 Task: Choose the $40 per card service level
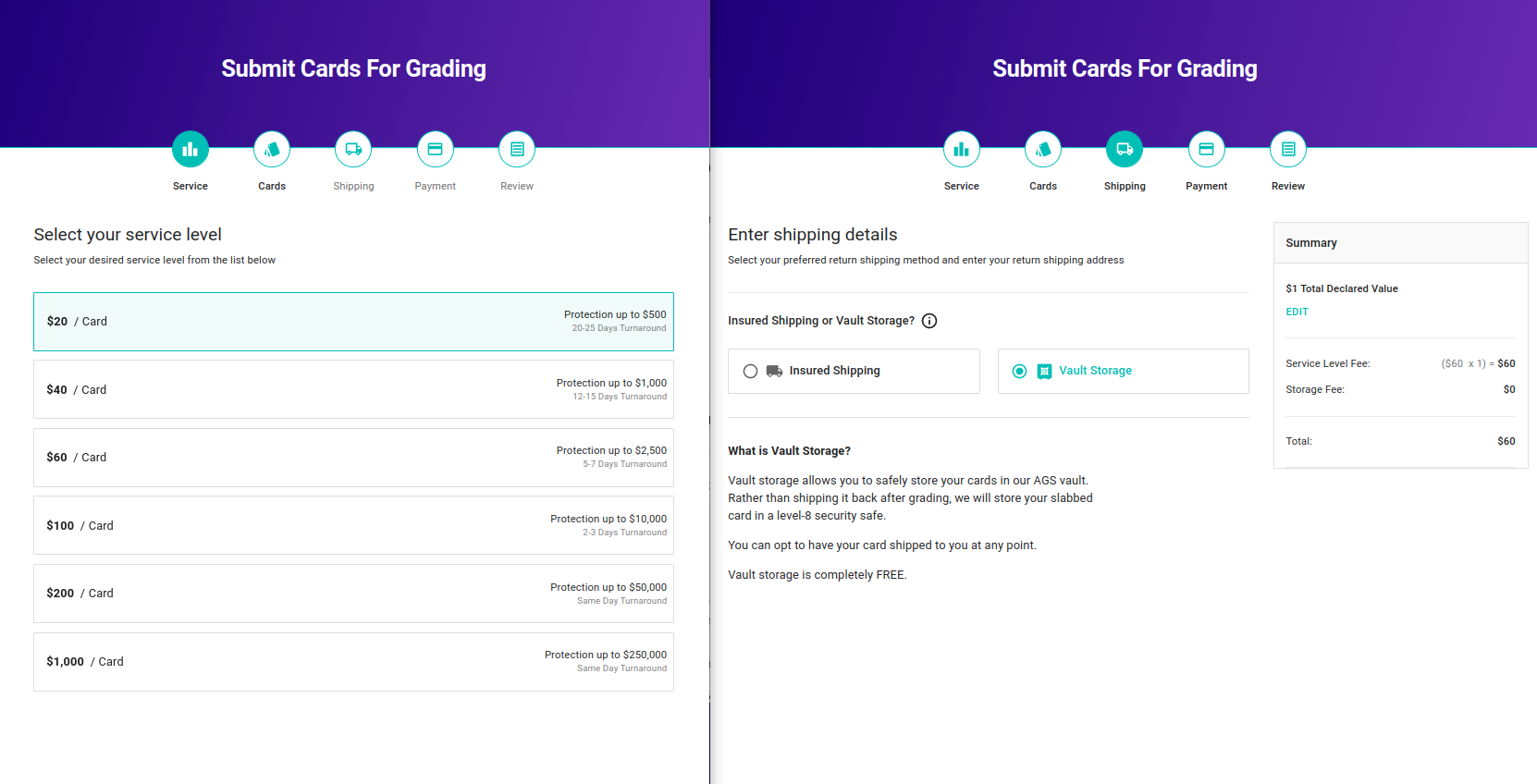click(353, 389)
